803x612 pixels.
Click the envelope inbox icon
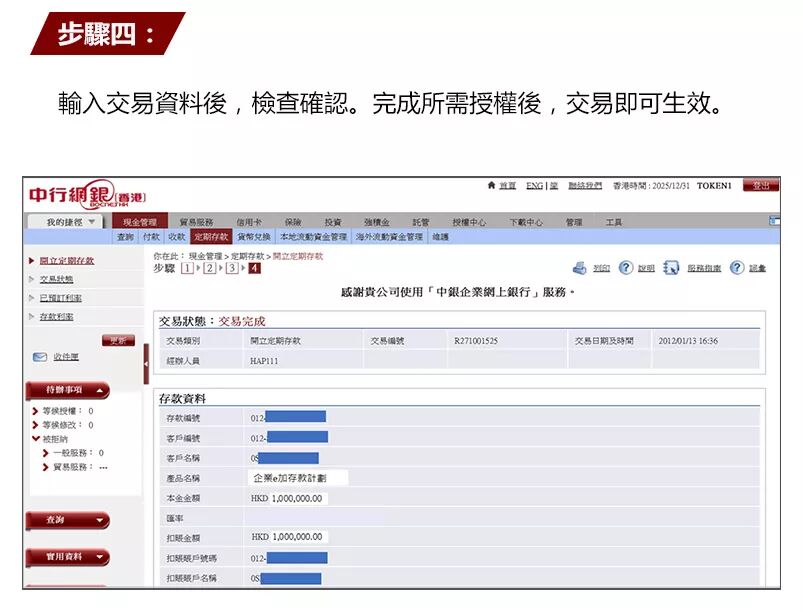(40, 357)
